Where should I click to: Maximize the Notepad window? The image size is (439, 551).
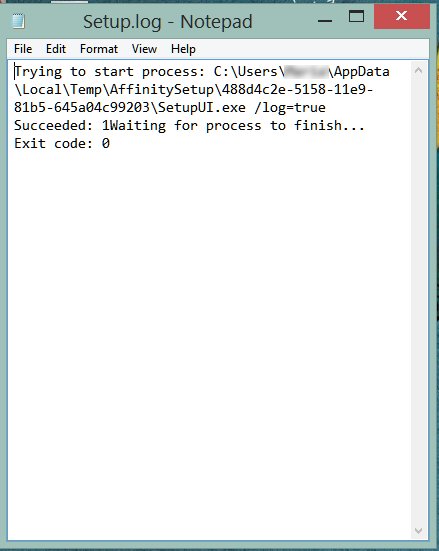tap(356, 17)
